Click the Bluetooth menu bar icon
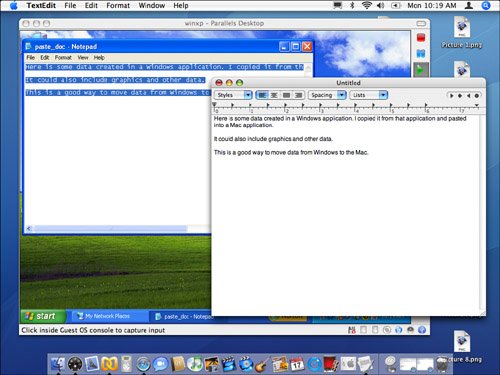This screenshot has width=500, height=375. (x=352, y=5)
